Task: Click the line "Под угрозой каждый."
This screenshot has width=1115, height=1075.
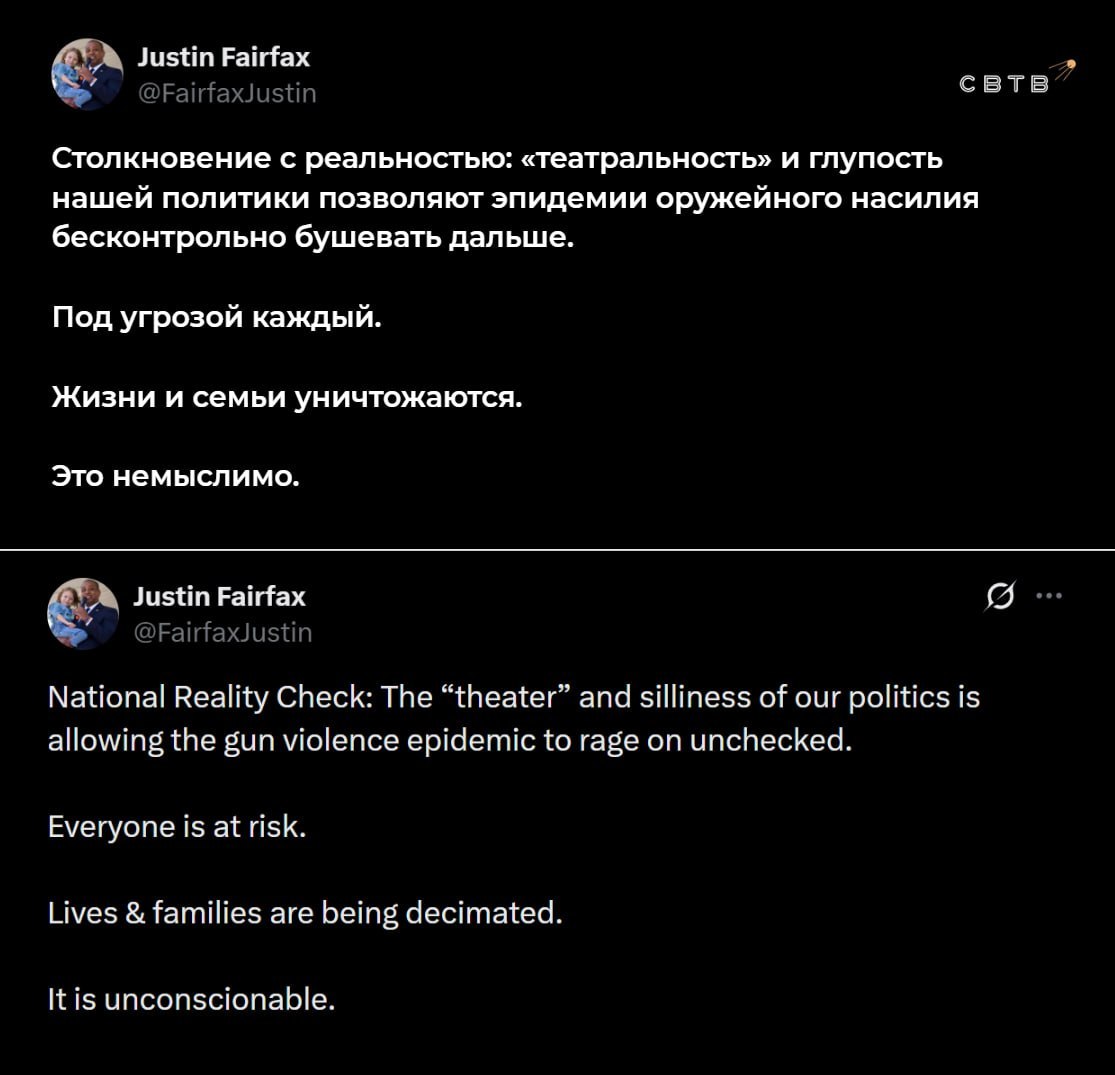Action: (x=216, y=317)
